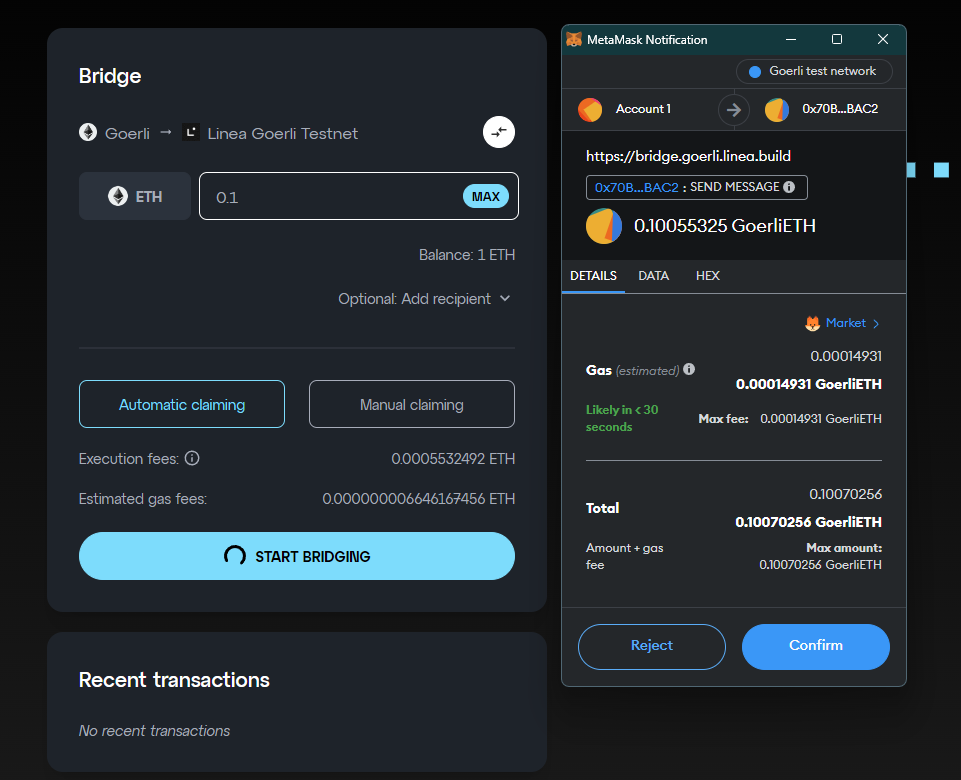Viewport: 961px width, 780px height.
Task: Click the 0x70B...BAC2 recipient address in header
Action: point(840,109)
